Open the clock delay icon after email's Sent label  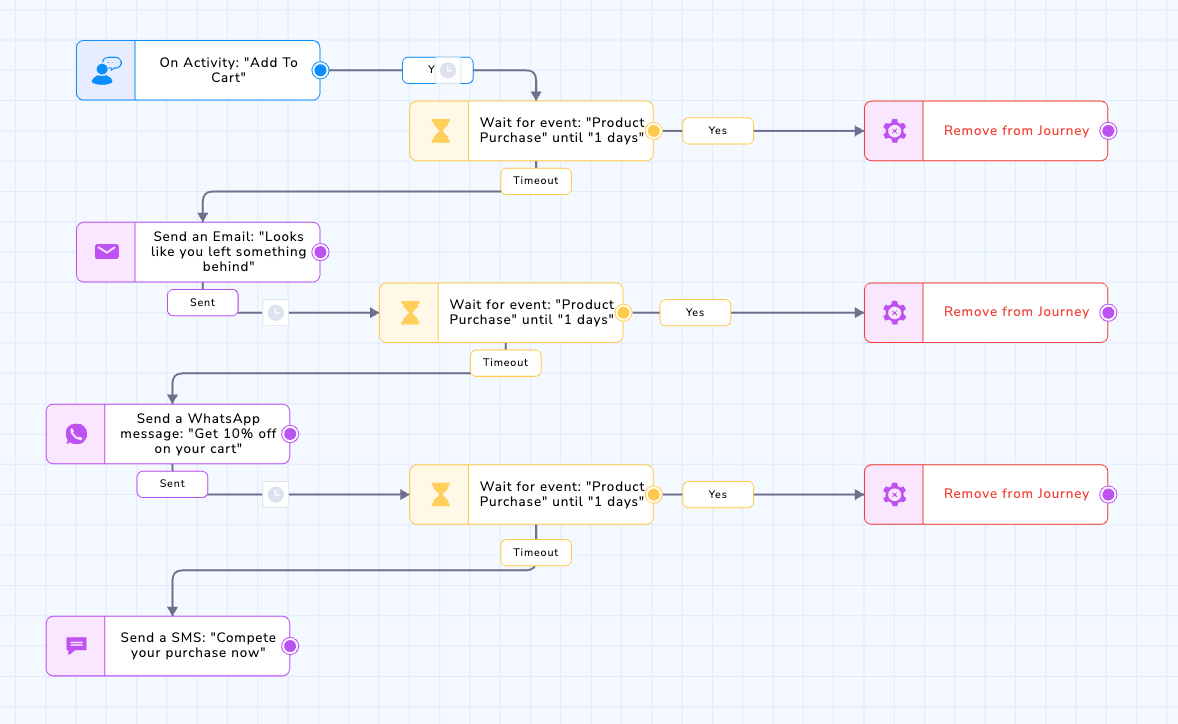tap(276, 312)
